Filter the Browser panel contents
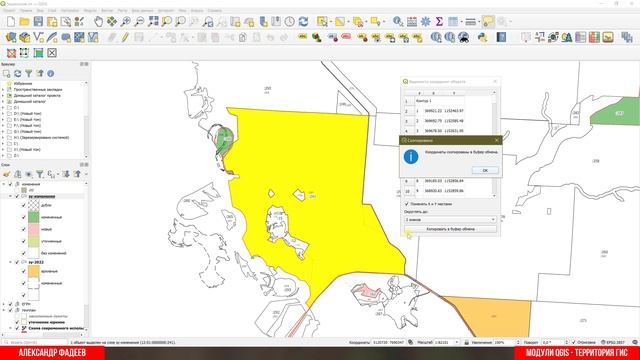This screenshot has height=360, width=640. pyautogui.click(x=29, y=73)
